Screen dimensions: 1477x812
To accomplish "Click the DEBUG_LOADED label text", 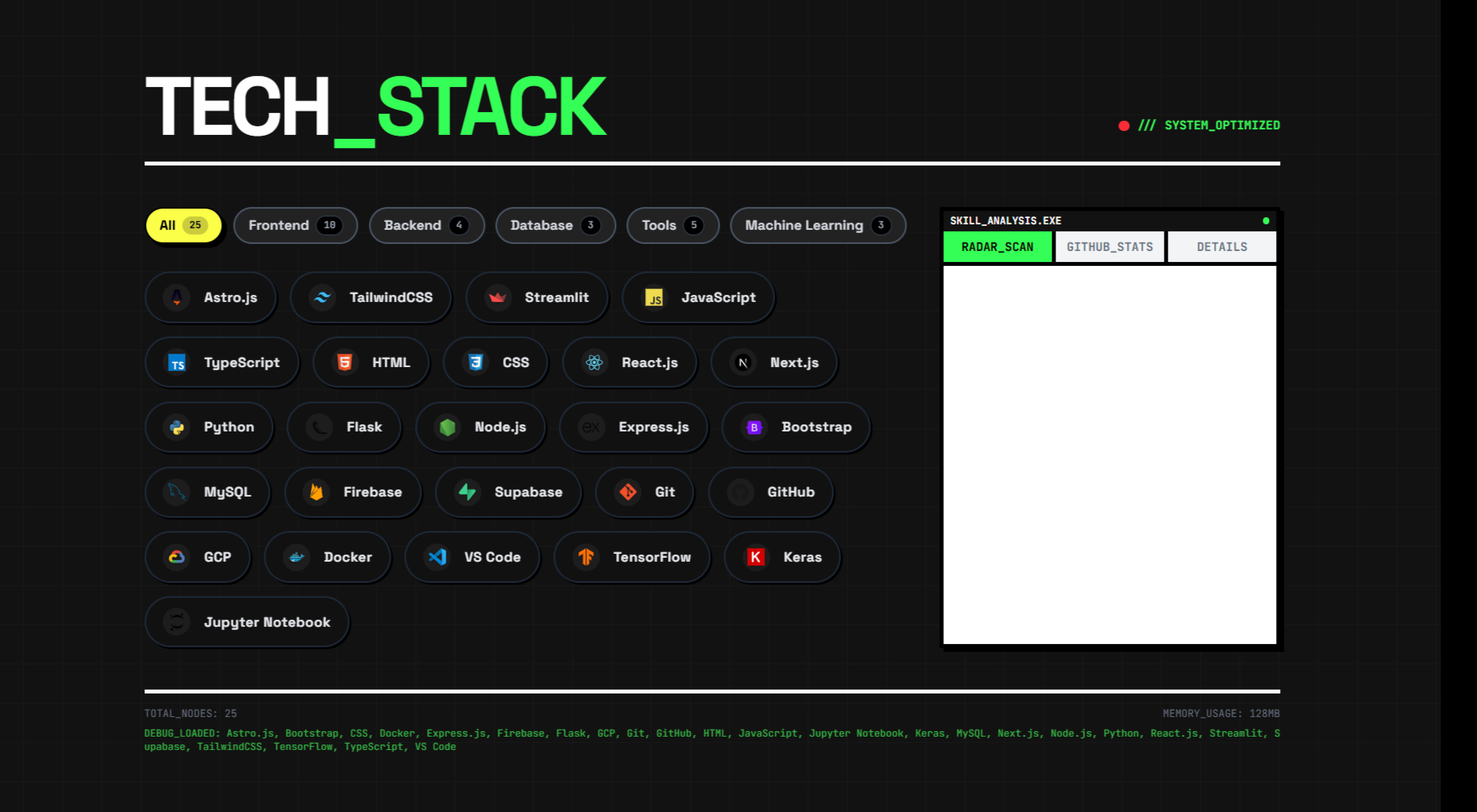I will pos(182,734).
